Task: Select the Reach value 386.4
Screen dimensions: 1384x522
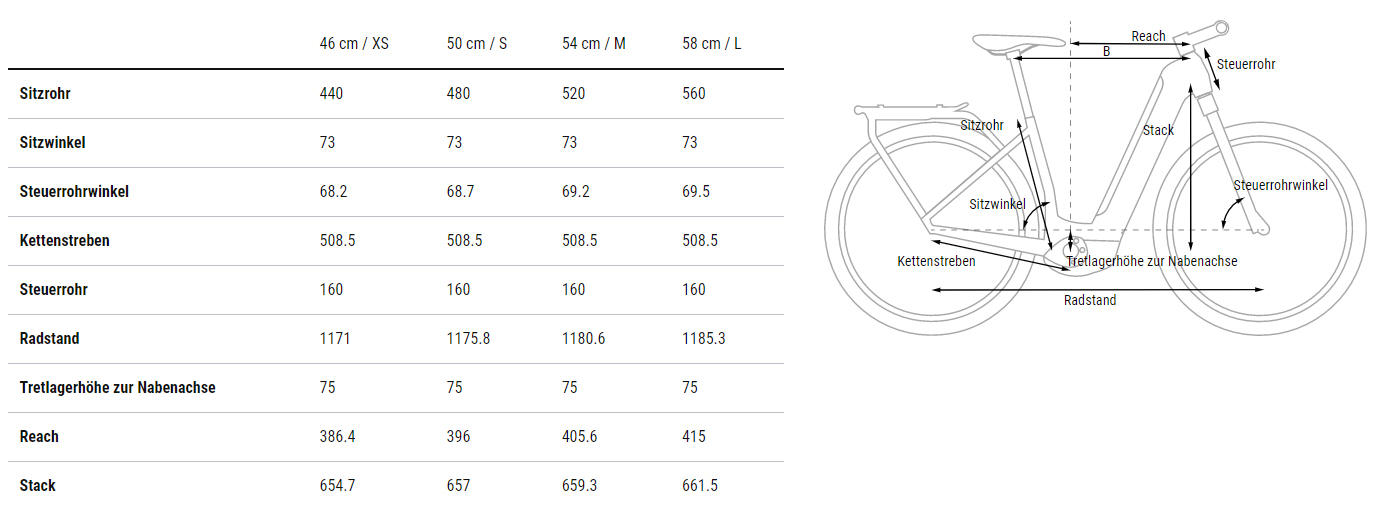Action: 339,436
